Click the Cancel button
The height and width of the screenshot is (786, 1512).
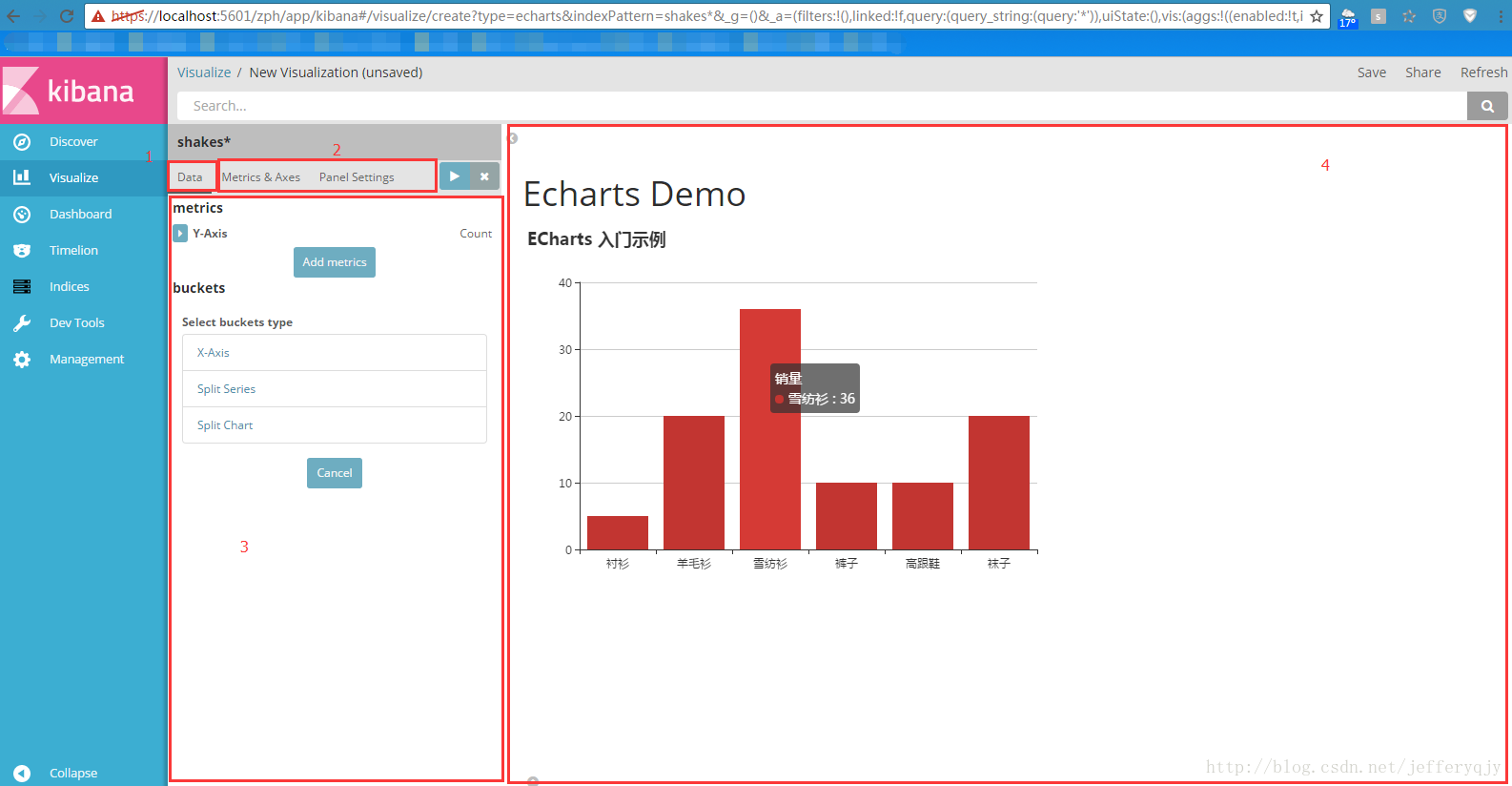point(335,473)
